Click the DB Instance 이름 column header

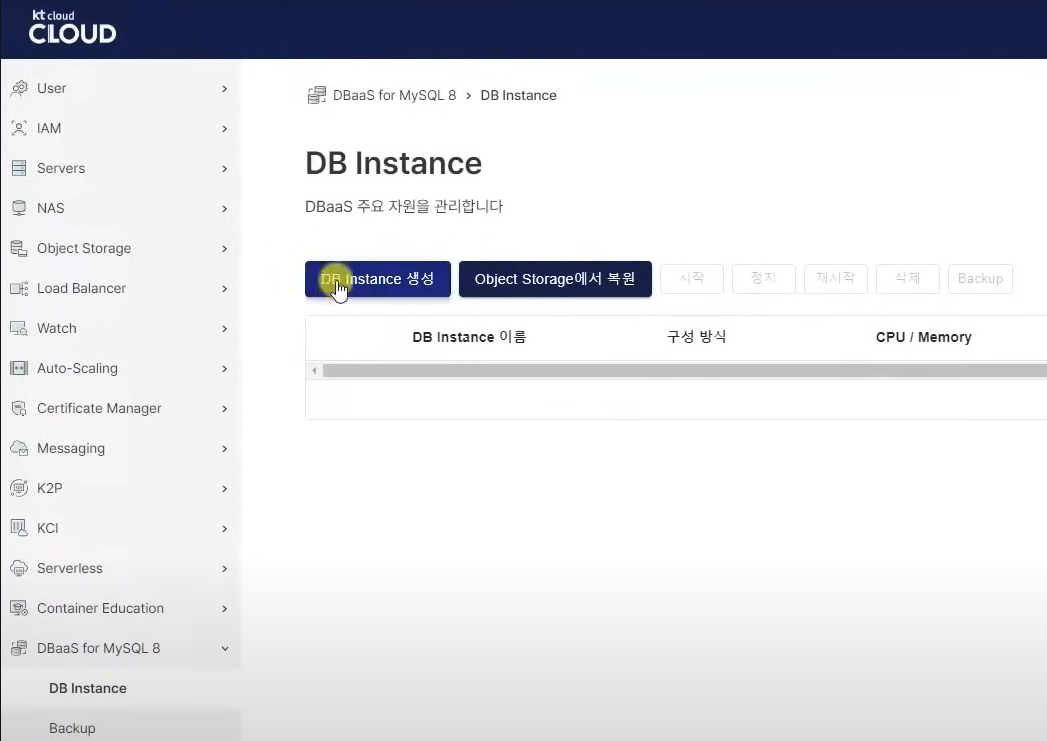point(469,337)
